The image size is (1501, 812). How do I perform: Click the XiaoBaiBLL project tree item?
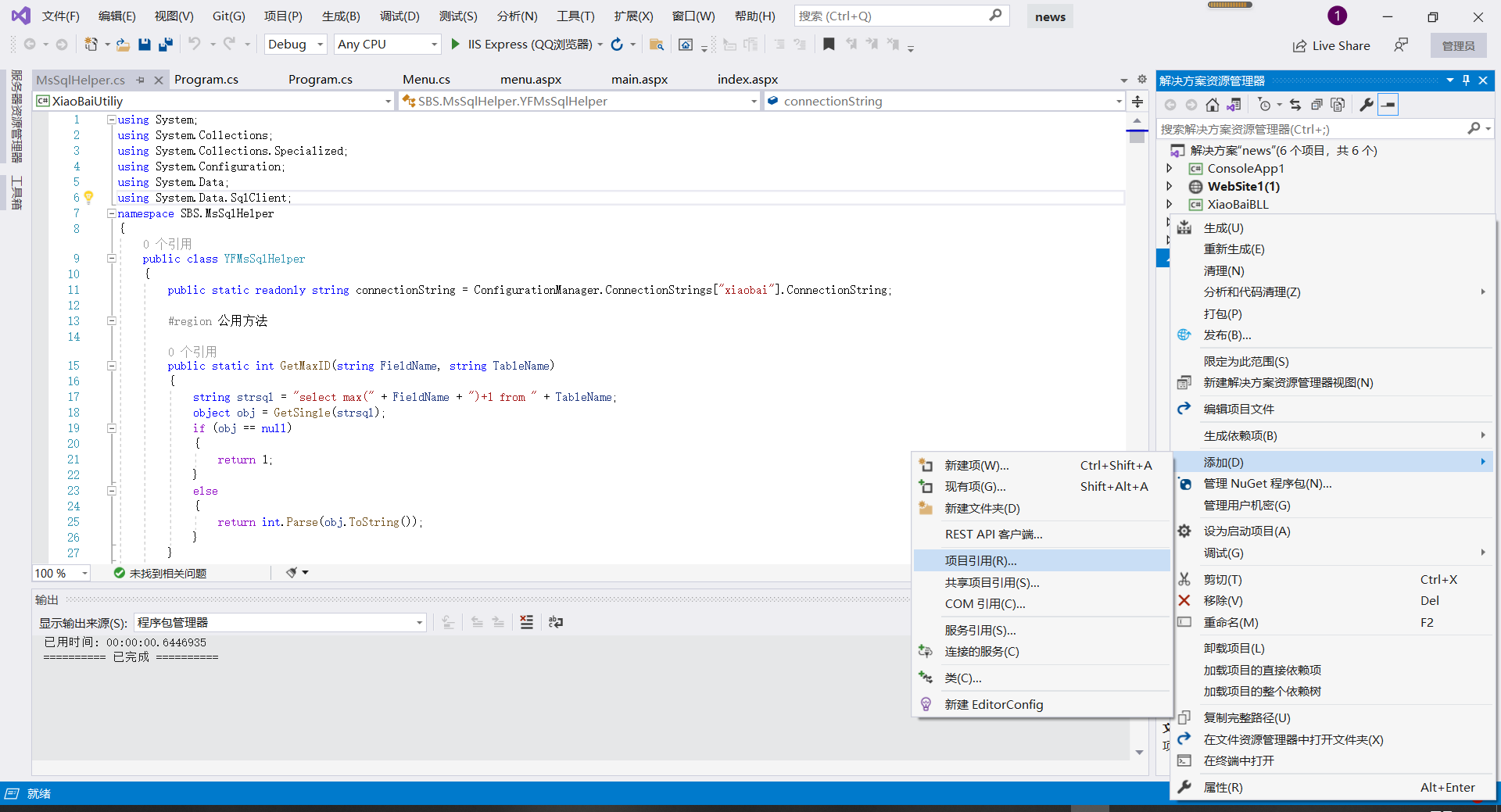1238,204
